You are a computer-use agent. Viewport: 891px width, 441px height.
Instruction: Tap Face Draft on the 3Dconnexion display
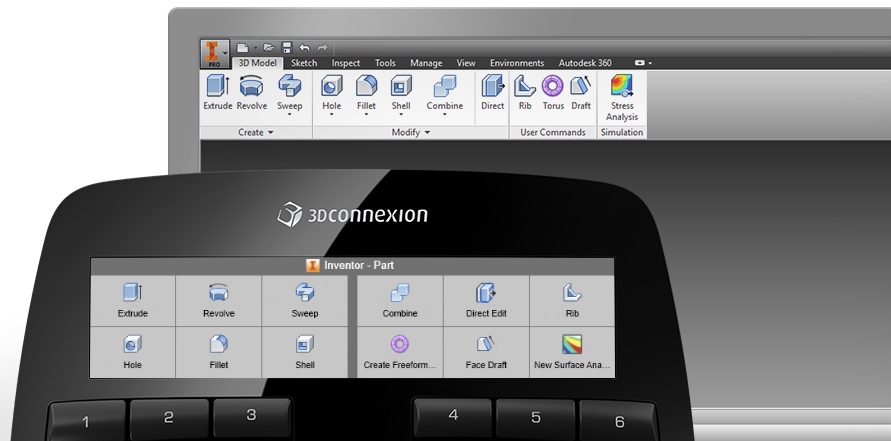[x=486, y=352]
